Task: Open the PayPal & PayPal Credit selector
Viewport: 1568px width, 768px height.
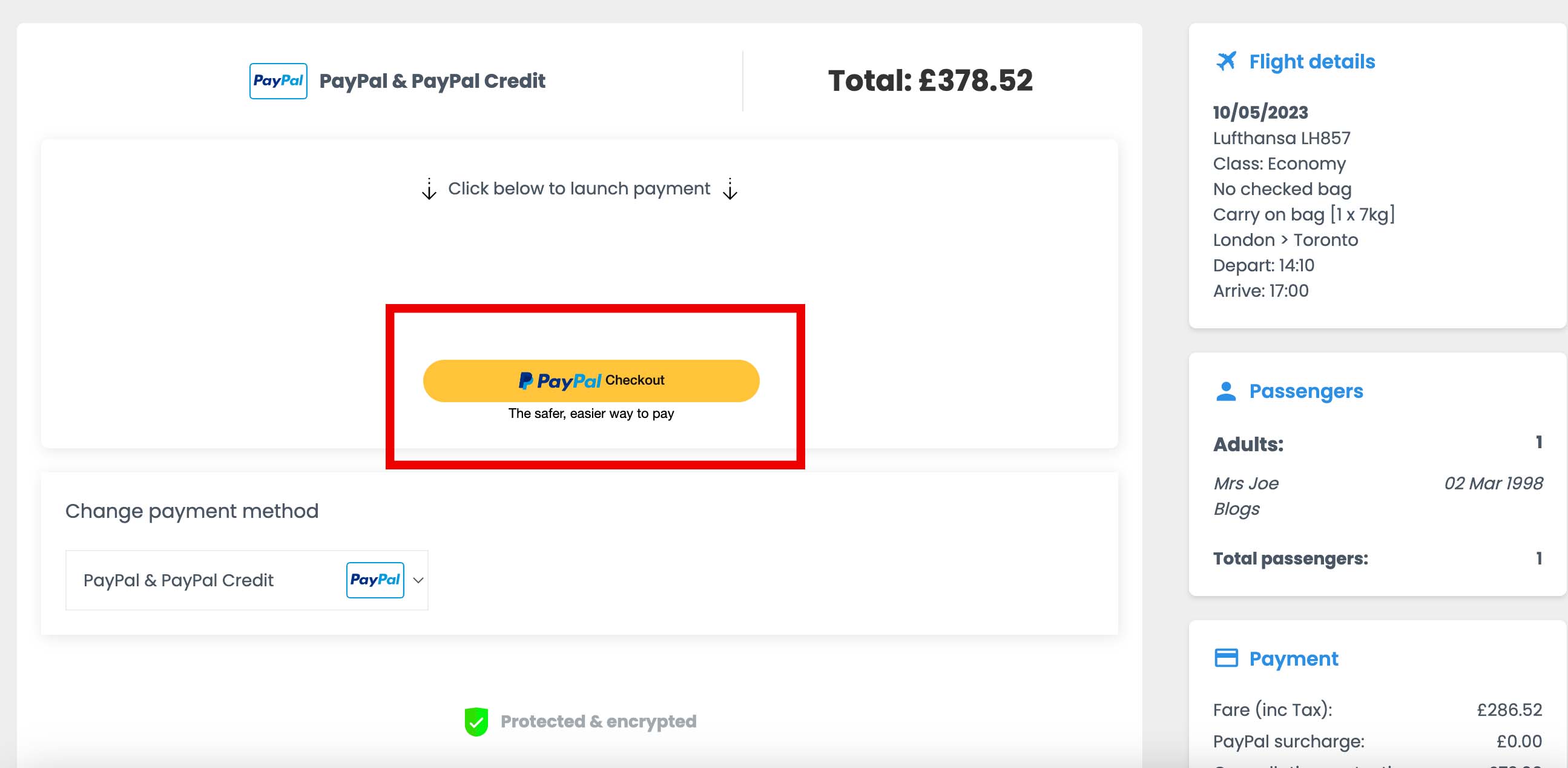Action: pyautogui.click(x=246, y=580)
